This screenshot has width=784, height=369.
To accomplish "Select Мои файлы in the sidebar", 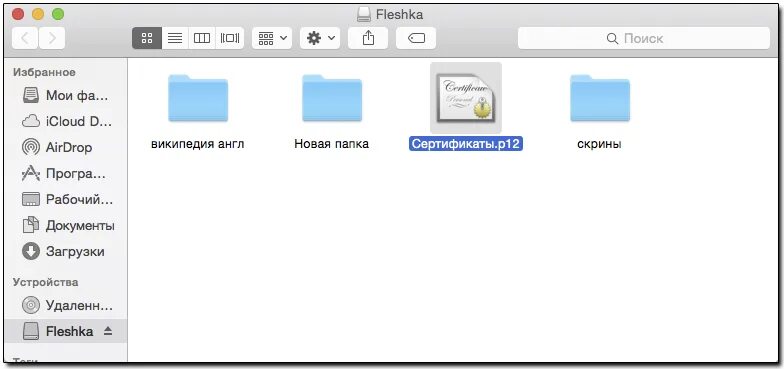I will coord(66,95).
